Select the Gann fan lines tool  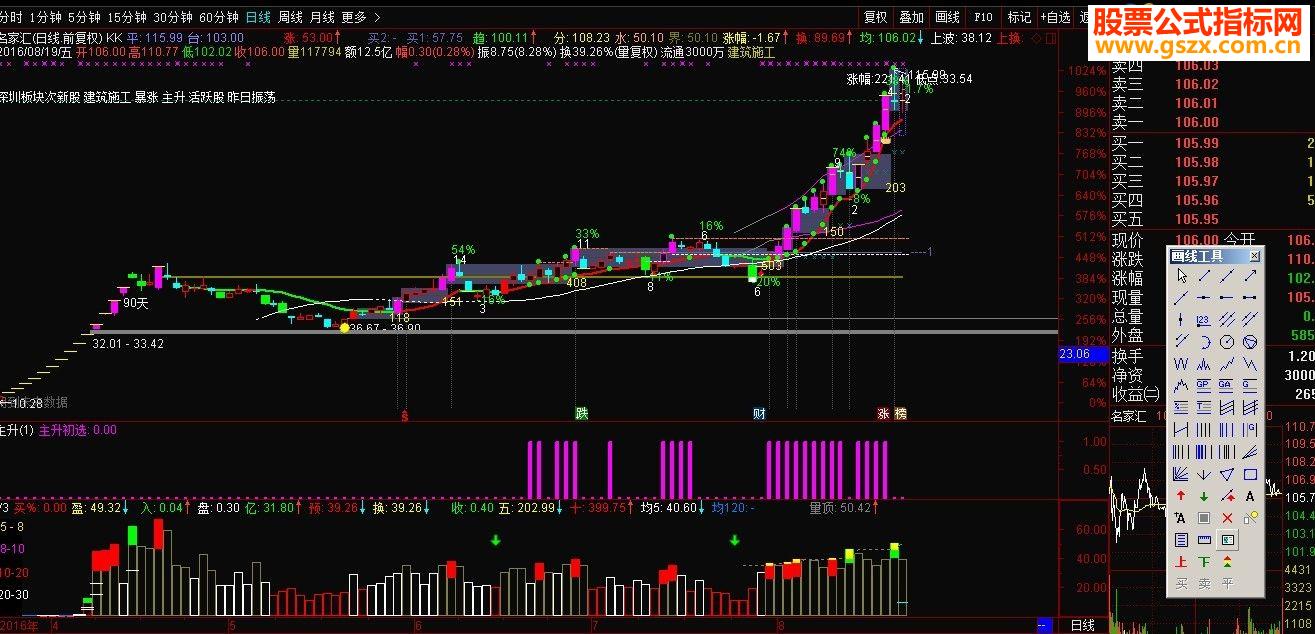pos(1182,473)
